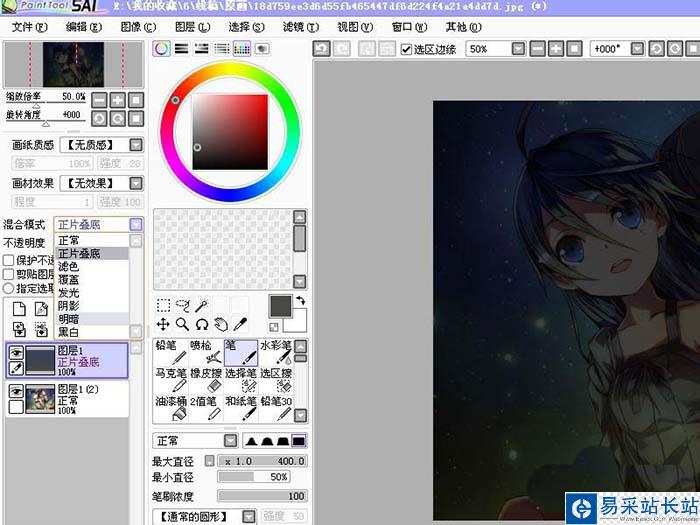The width and height of the screenshot is (700, 525).
Task: Collapse the 混合模式 blend mode dropdown
Action: click(136, 224)
